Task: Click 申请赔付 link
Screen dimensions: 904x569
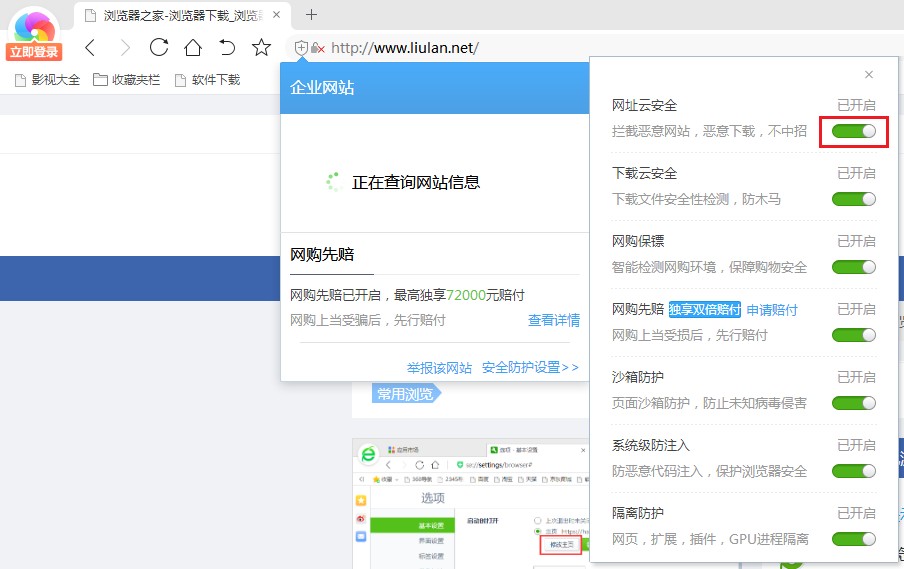Action: 772,310
